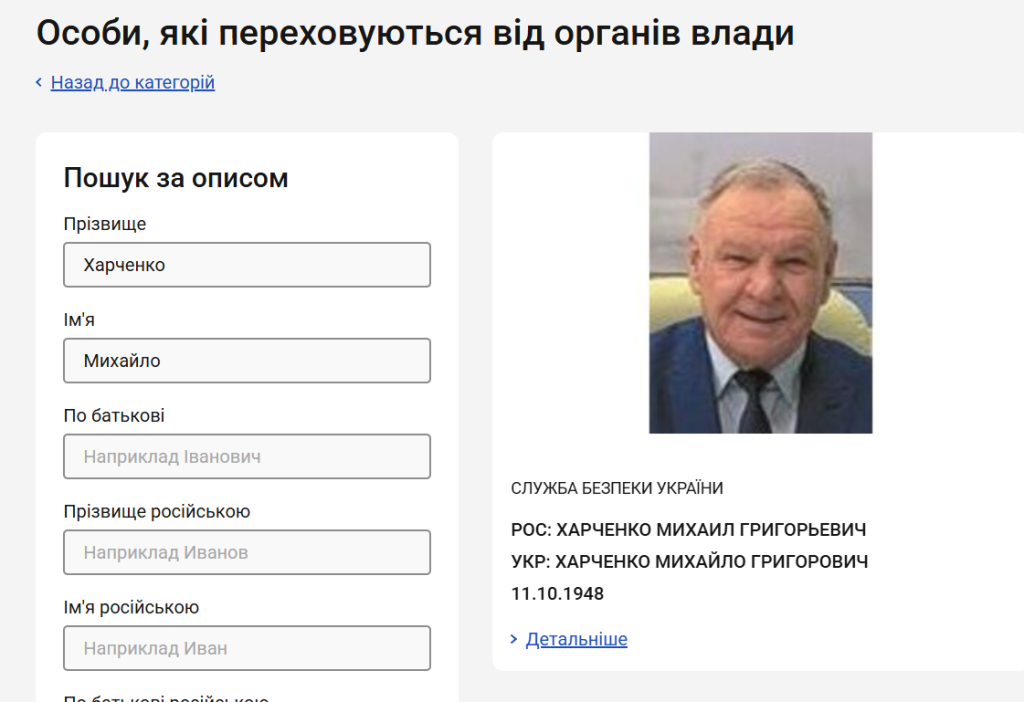Screen dimensions: 1024x702
Task: Click the По батькові field label
Action: [114, 416]
